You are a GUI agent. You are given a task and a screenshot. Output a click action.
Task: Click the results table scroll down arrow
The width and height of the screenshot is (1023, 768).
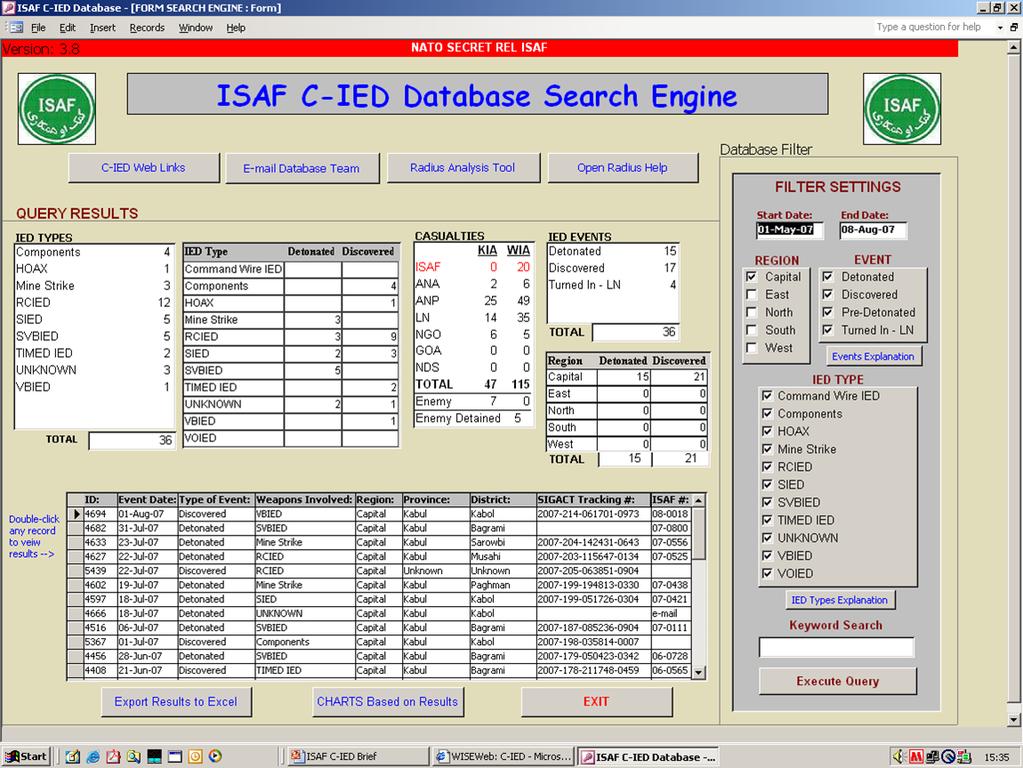(699, 673)
